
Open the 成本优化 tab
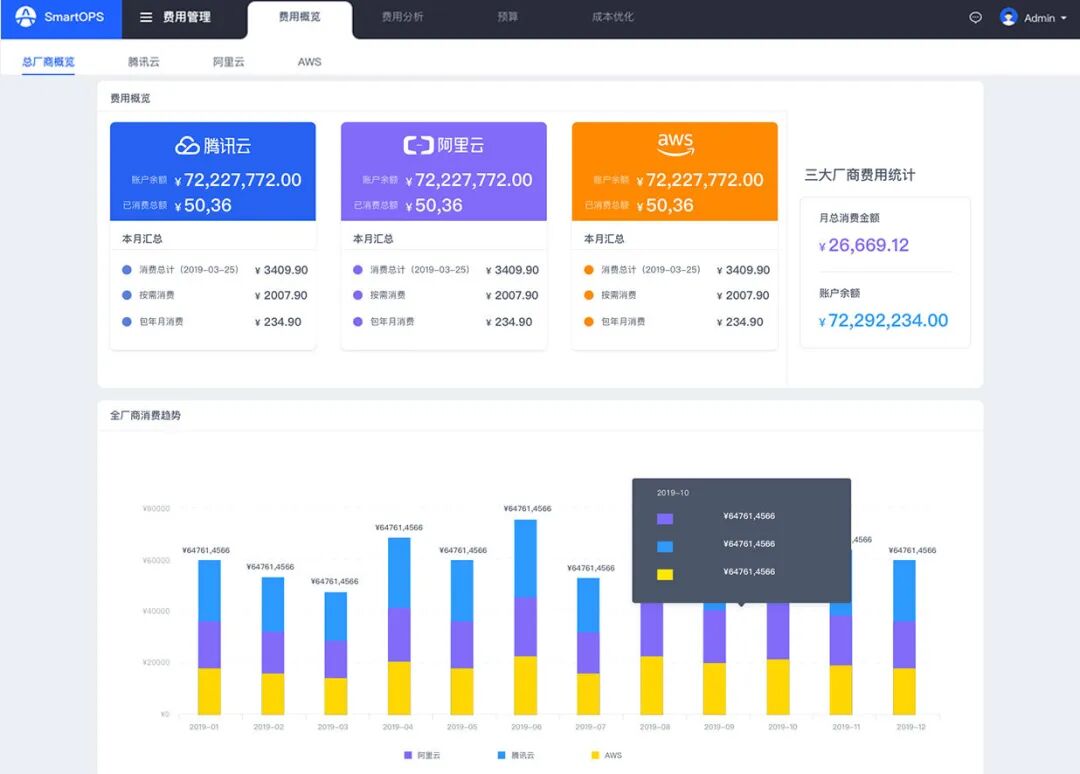[x=613, y=17]
